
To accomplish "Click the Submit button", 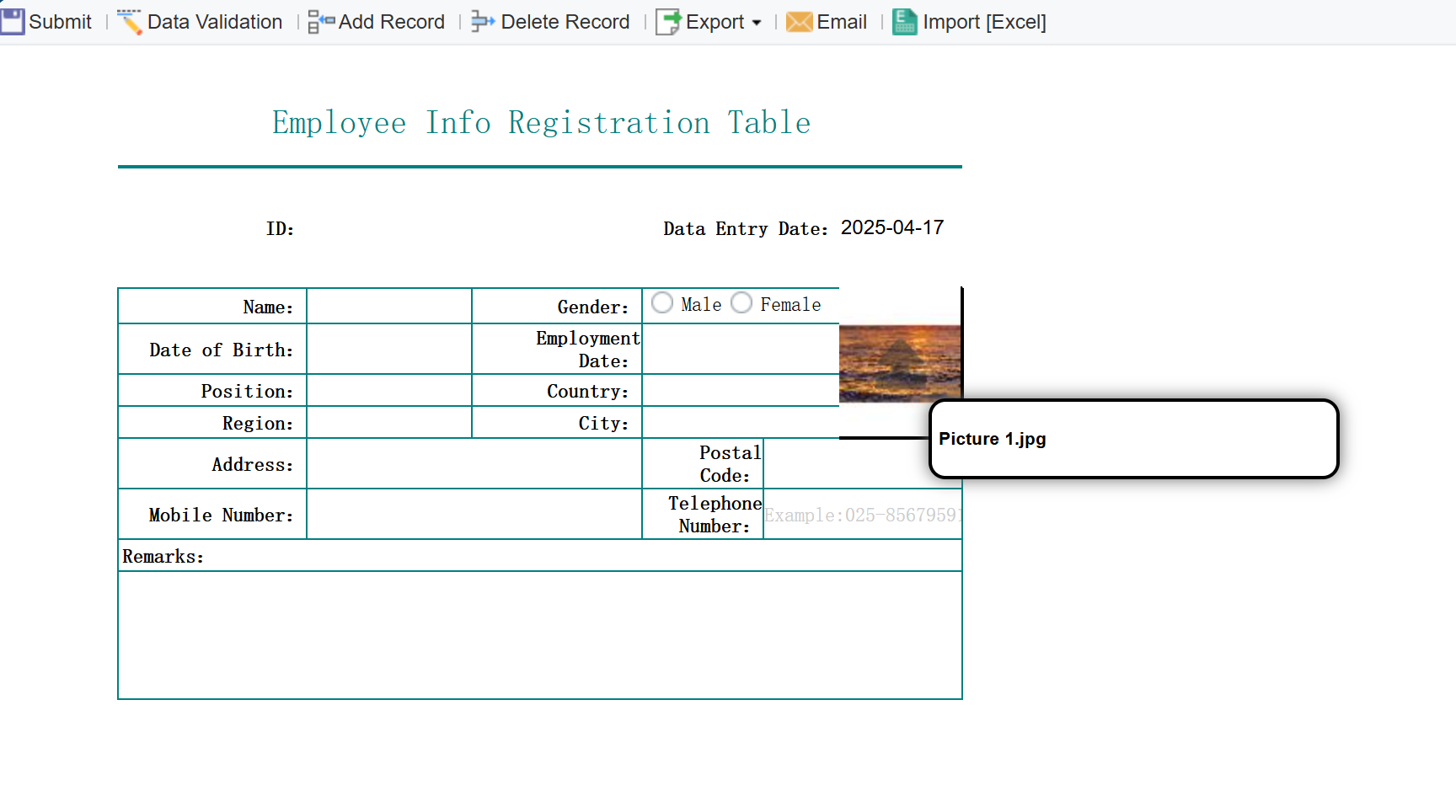I will click(x=46, y=22).
